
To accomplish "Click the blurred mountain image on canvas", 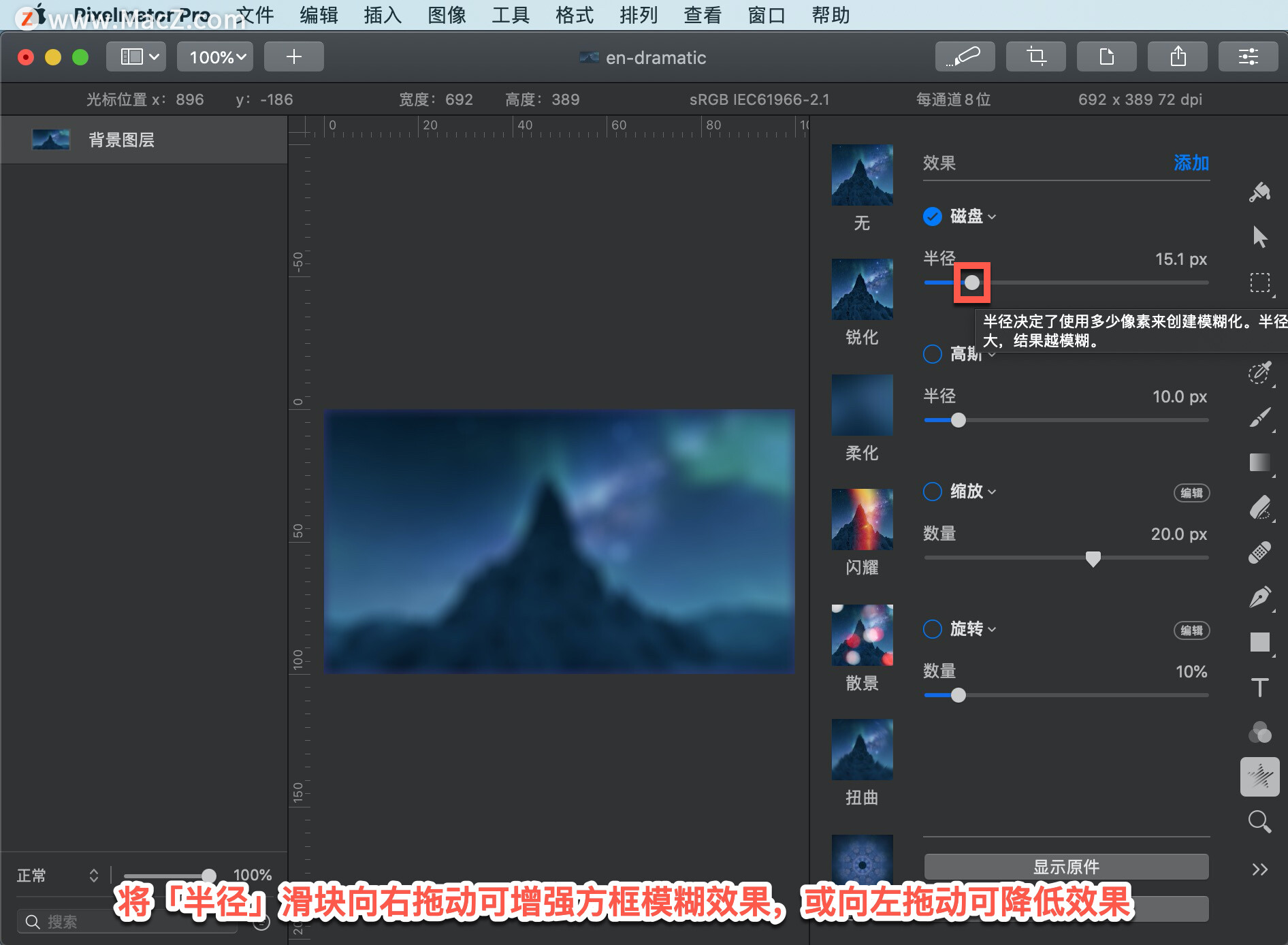I will tap(559, 541).
